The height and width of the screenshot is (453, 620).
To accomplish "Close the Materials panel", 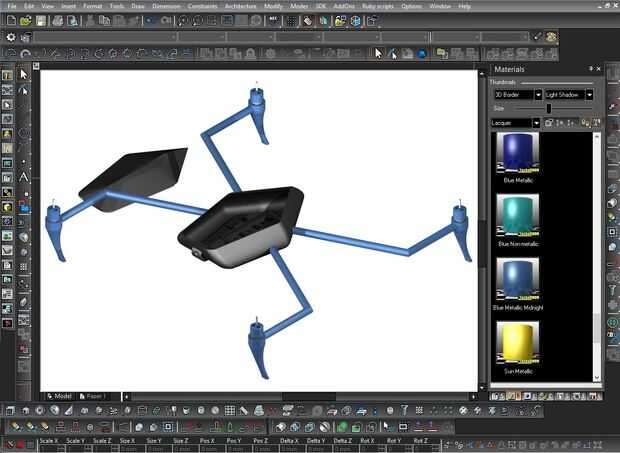I will [x=598, y=69].
